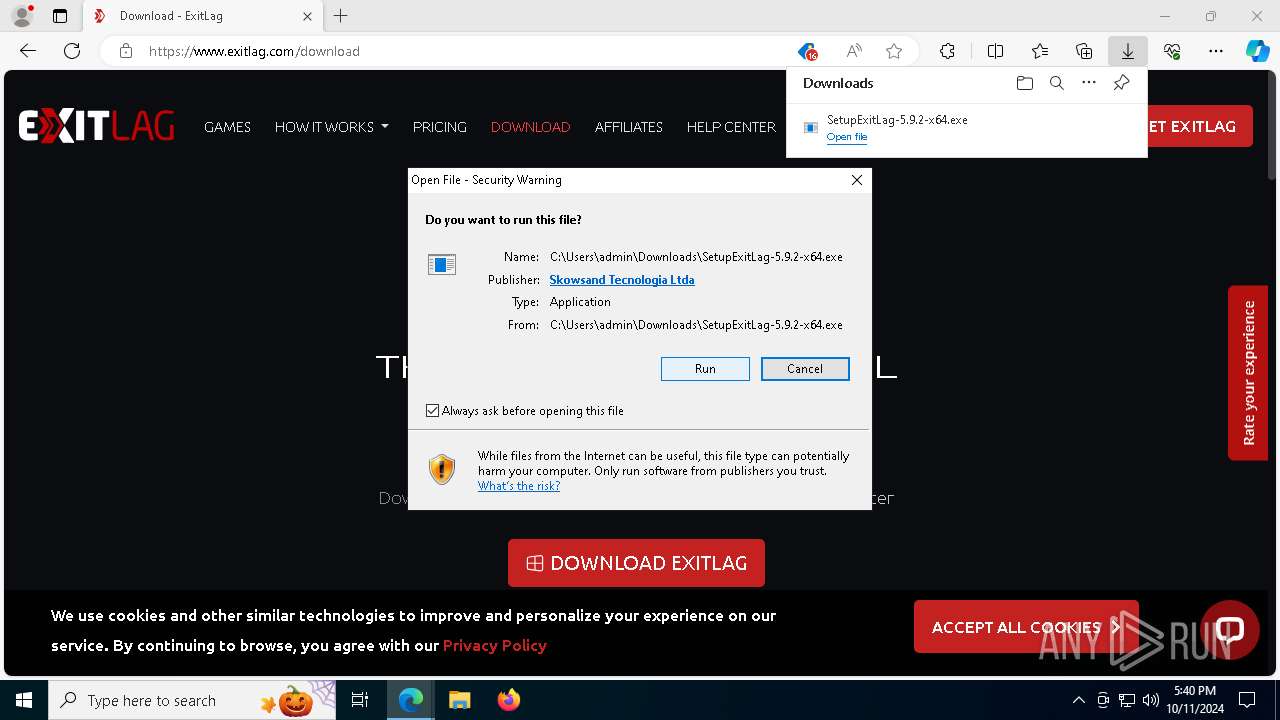Open the AFFILIATES page
The height and width of the screenshot is (720, 1280).
(628, 127)
